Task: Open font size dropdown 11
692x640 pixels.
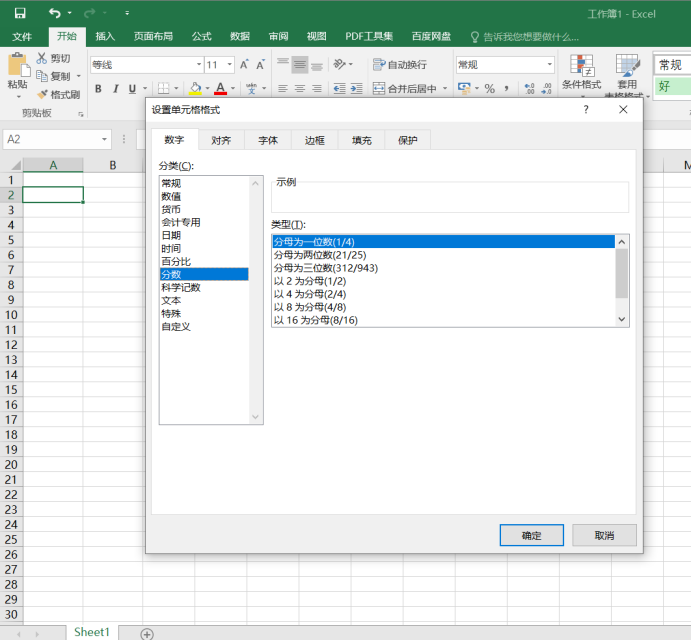Action: [230, 65]
